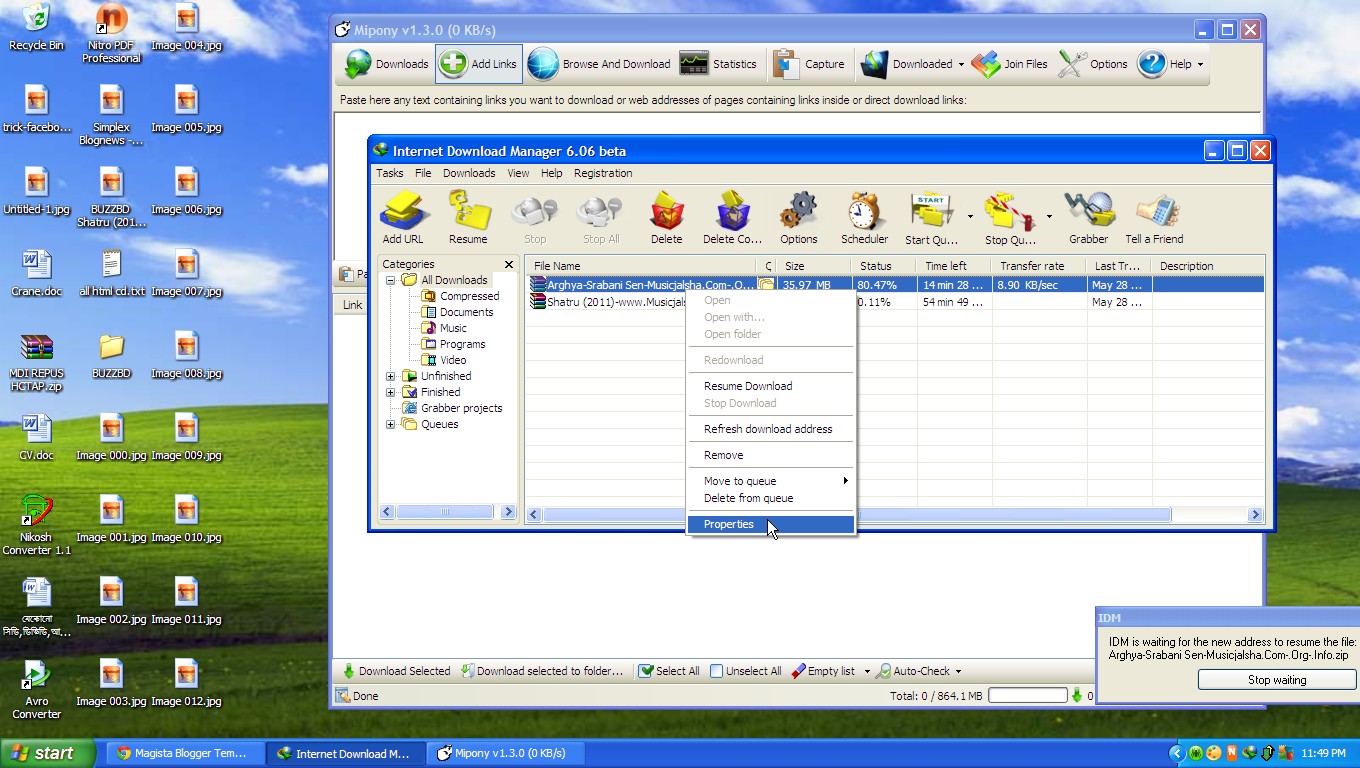Open Stop Queue dropdown arrow
This screenshot has width=1360, height=768.
coord(1049,216)
